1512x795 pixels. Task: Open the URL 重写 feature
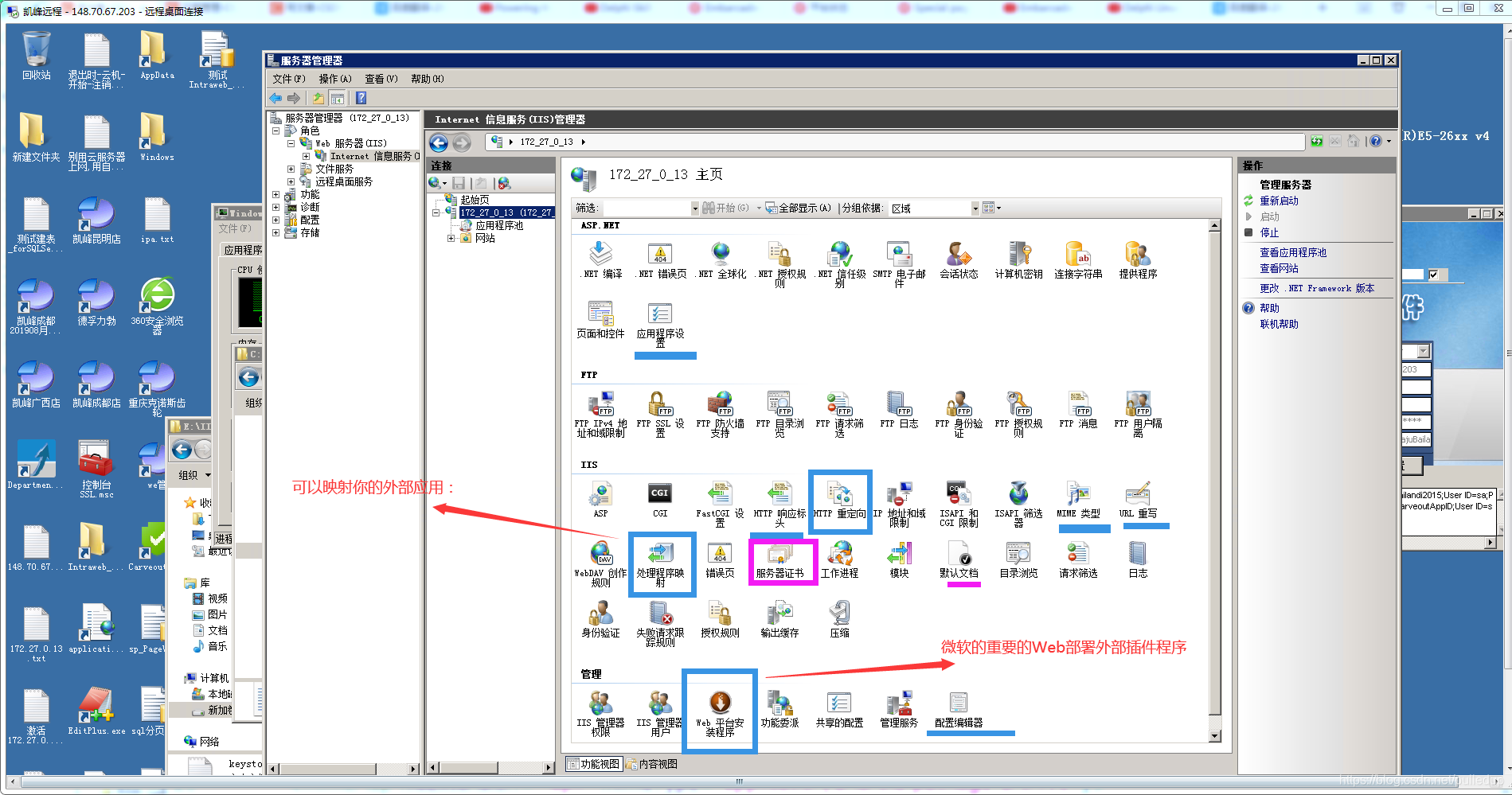click(x=1138, y=500)
